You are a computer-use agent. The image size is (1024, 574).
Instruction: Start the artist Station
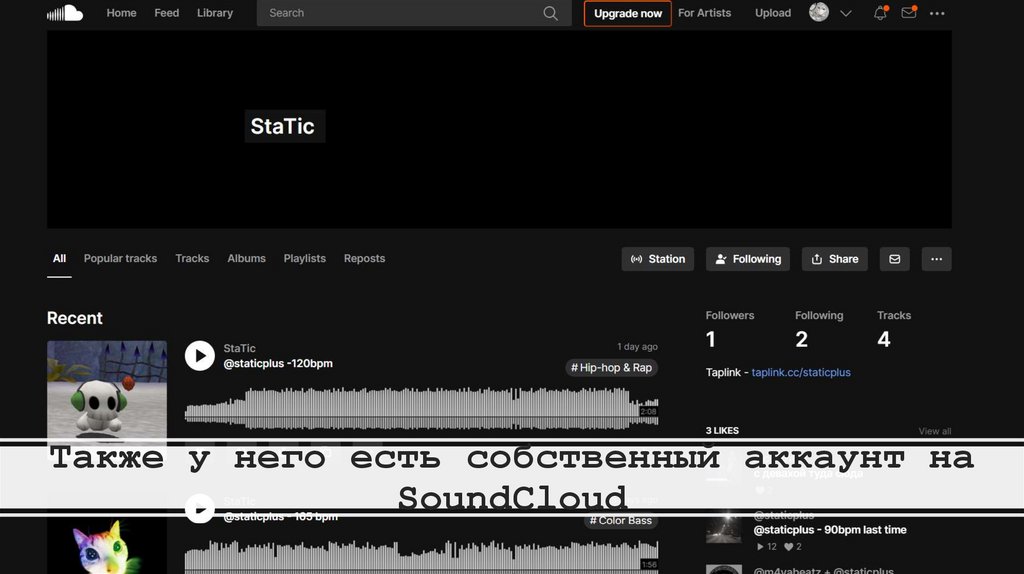[x=658, y=259]
